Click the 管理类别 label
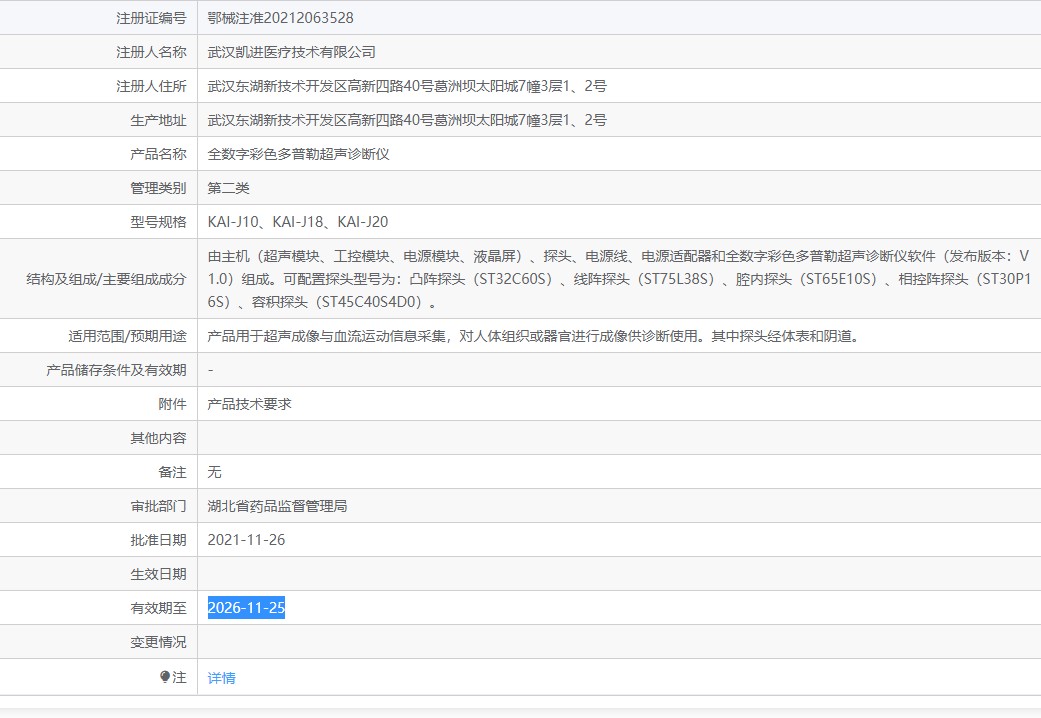 pos(159,188)
